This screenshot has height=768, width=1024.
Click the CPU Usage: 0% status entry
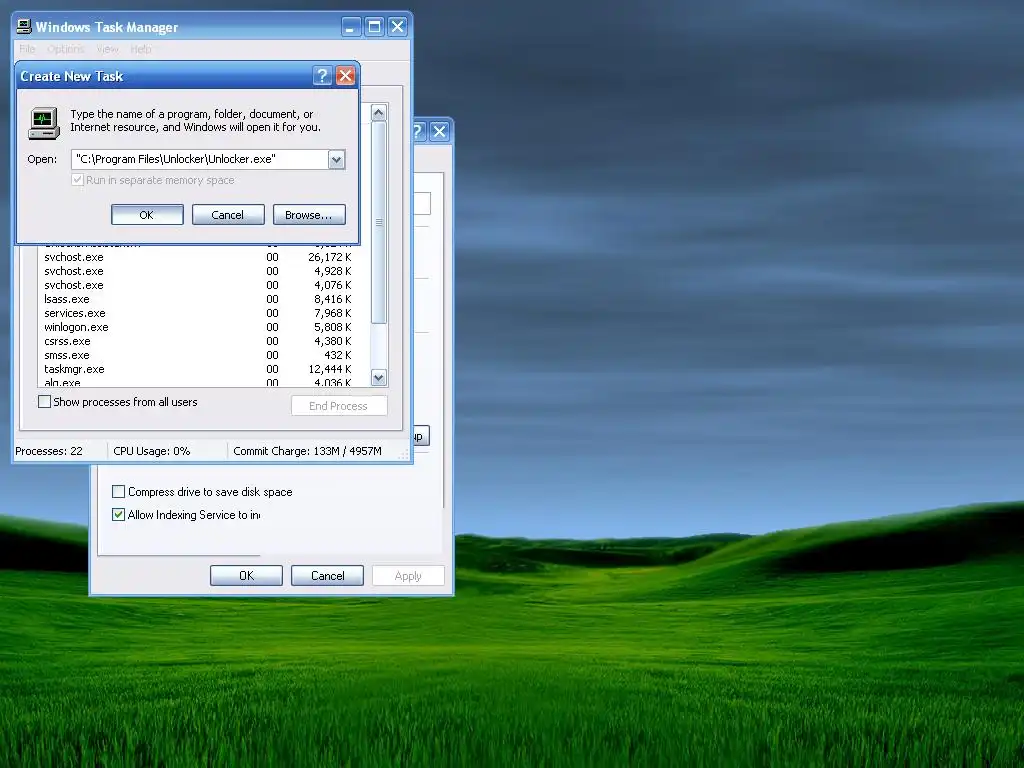click(x=152, y=451)
